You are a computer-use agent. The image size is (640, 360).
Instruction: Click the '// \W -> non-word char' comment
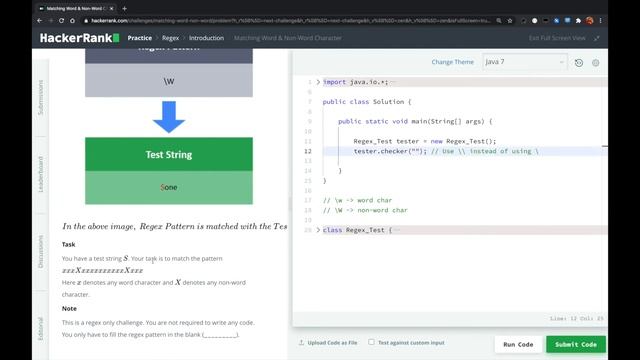pos(365,210)
